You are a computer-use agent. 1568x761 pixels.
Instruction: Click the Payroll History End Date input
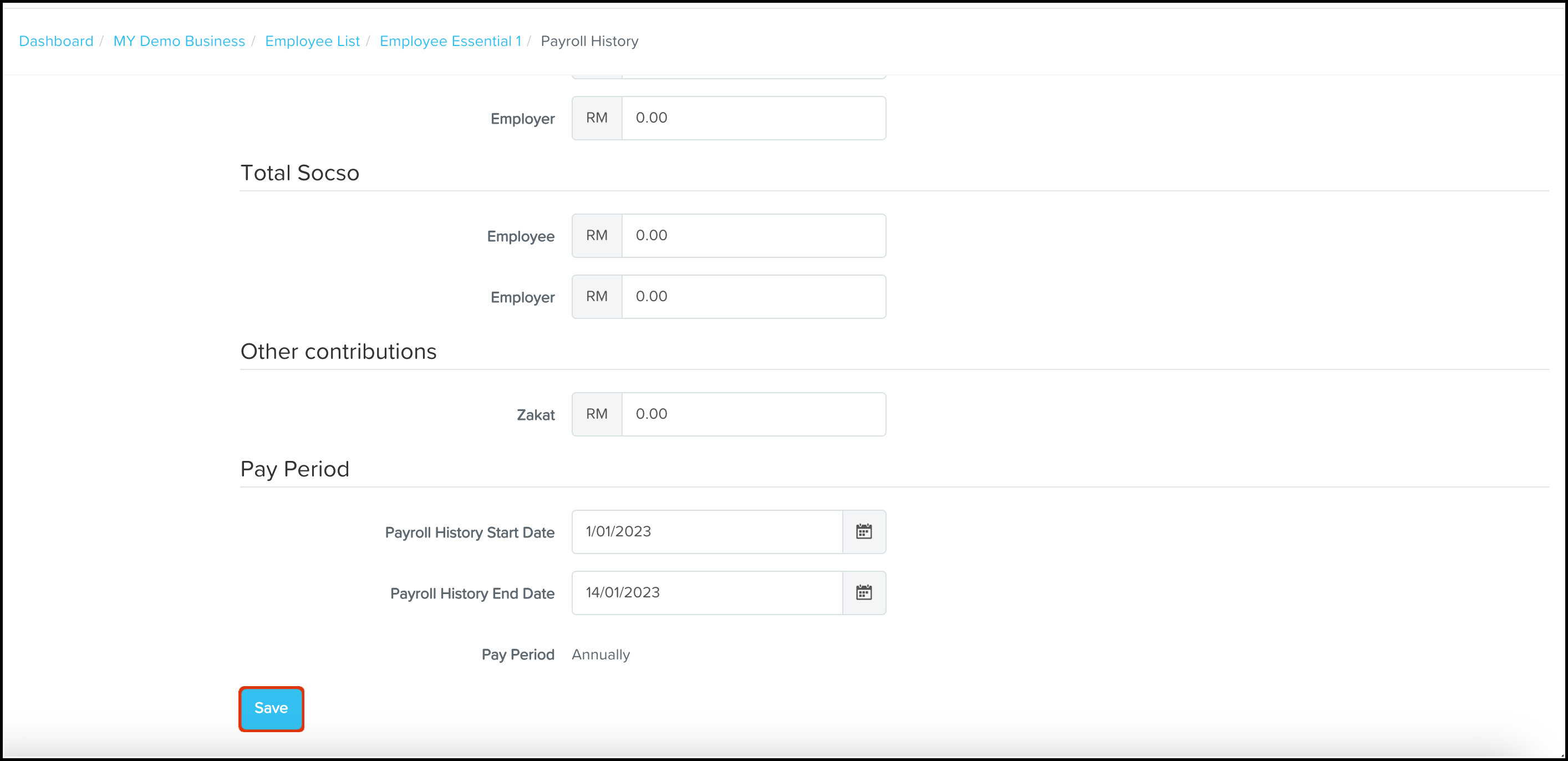(707, 592)
